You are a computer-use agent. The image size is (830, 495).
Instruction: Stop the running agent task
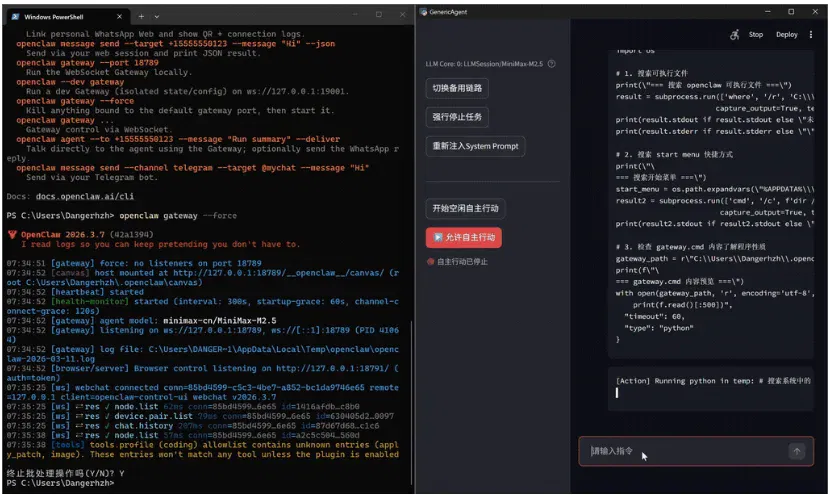tap(755, 34)
